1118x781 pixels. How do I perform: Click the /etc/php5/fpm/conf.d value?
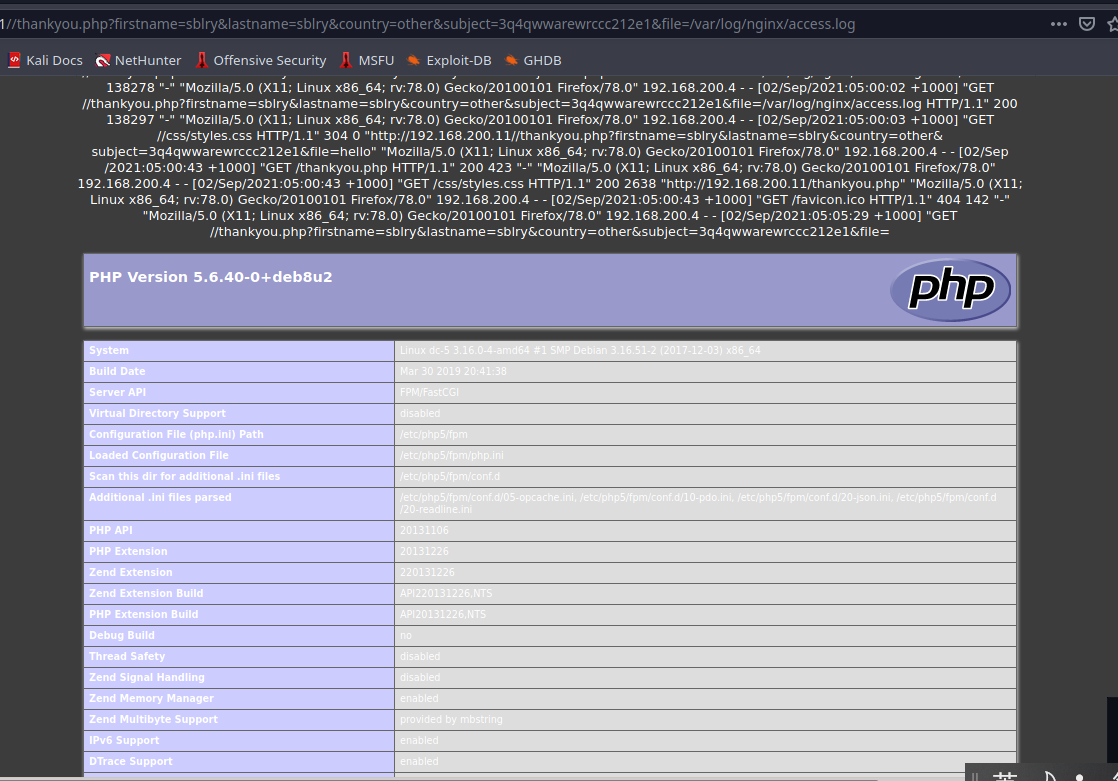(450, 476)
